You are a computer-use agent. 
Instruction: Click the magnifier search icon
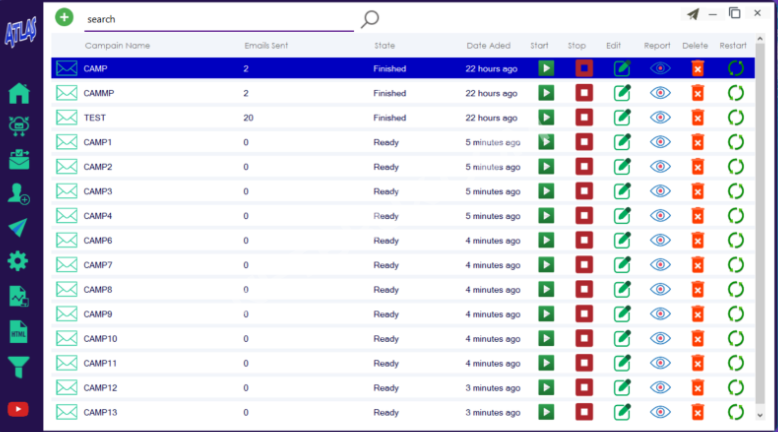pyautogui.click(x=370, y=18)
